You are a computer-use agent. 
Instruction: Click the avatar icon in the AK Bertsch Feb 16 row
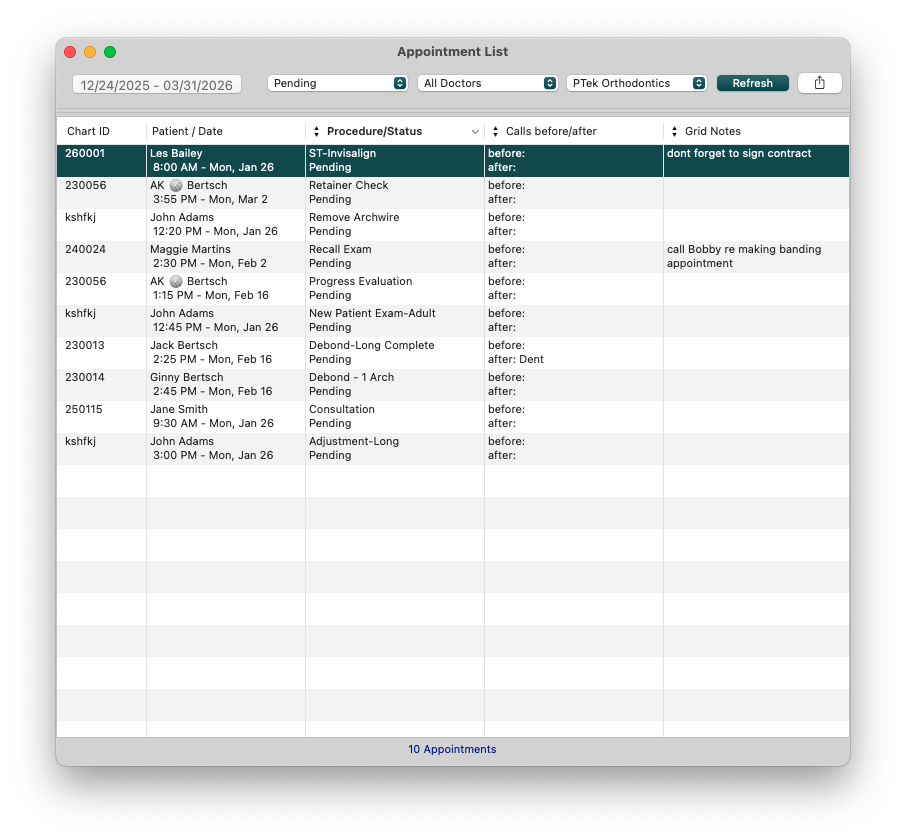pos(176,281)
